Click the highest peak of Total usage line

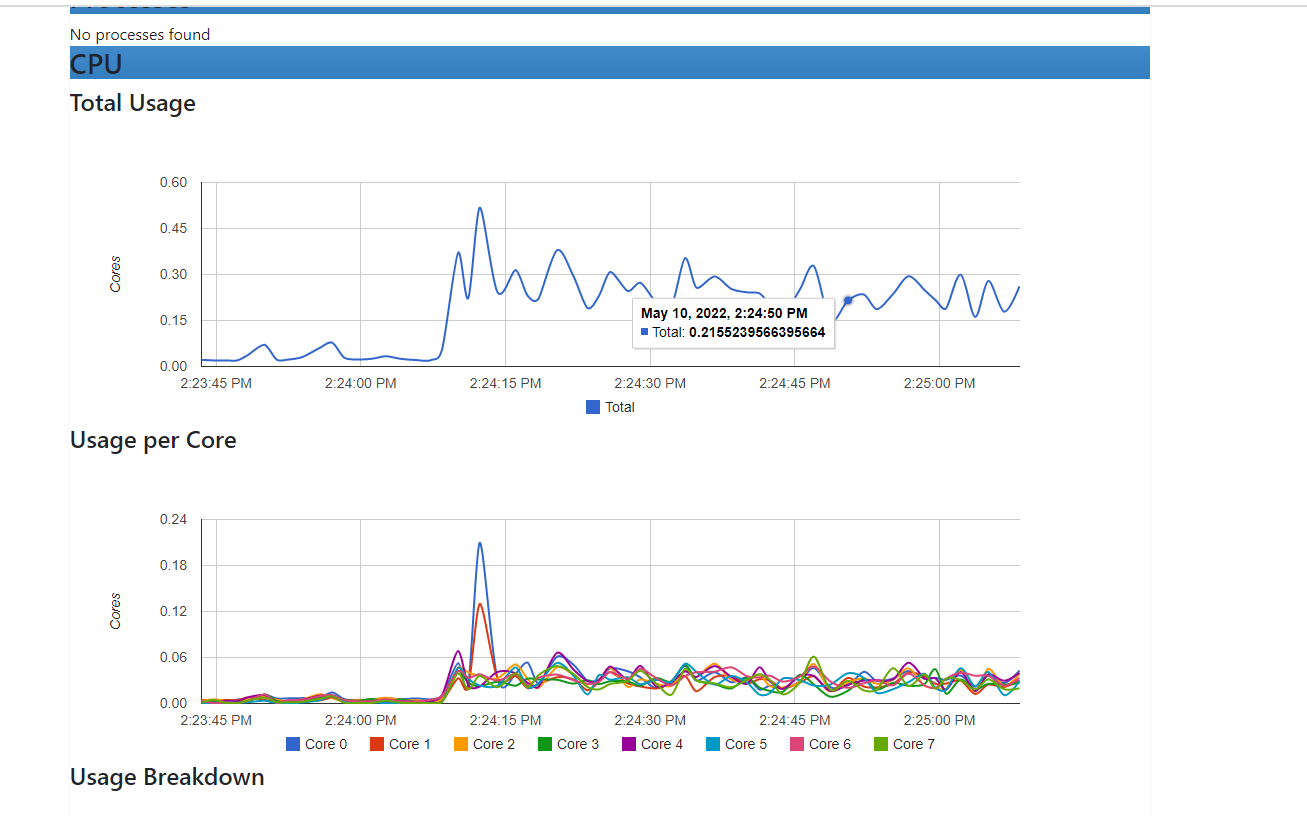click(480, 208)
